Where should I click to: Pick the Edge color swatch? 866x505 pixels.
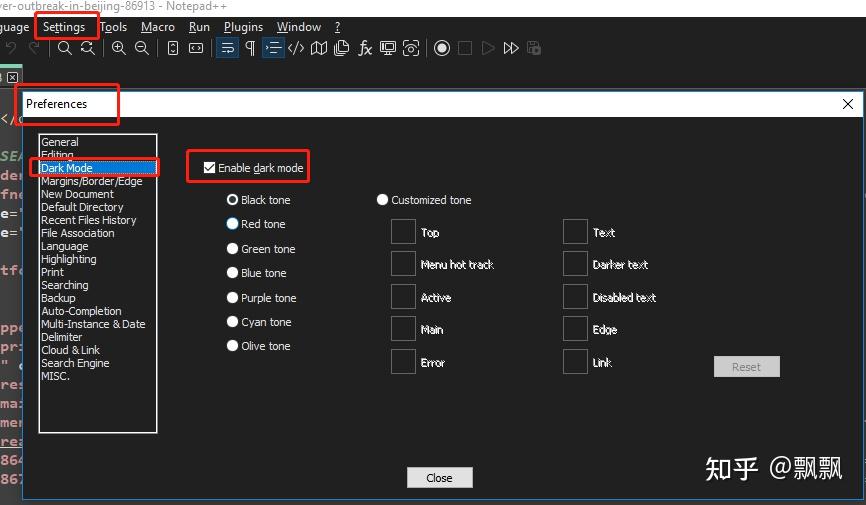click(575, 329)
